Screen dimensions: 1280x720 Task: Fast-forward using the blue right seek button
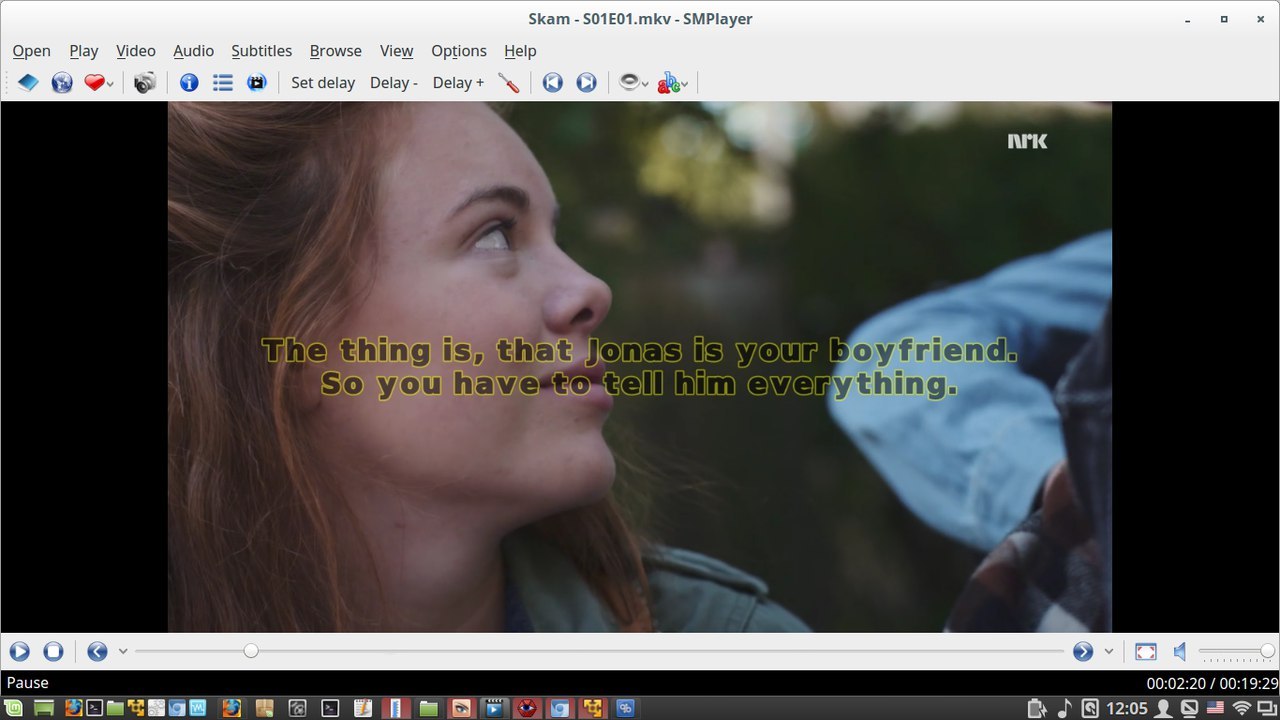pos(1083,652)
